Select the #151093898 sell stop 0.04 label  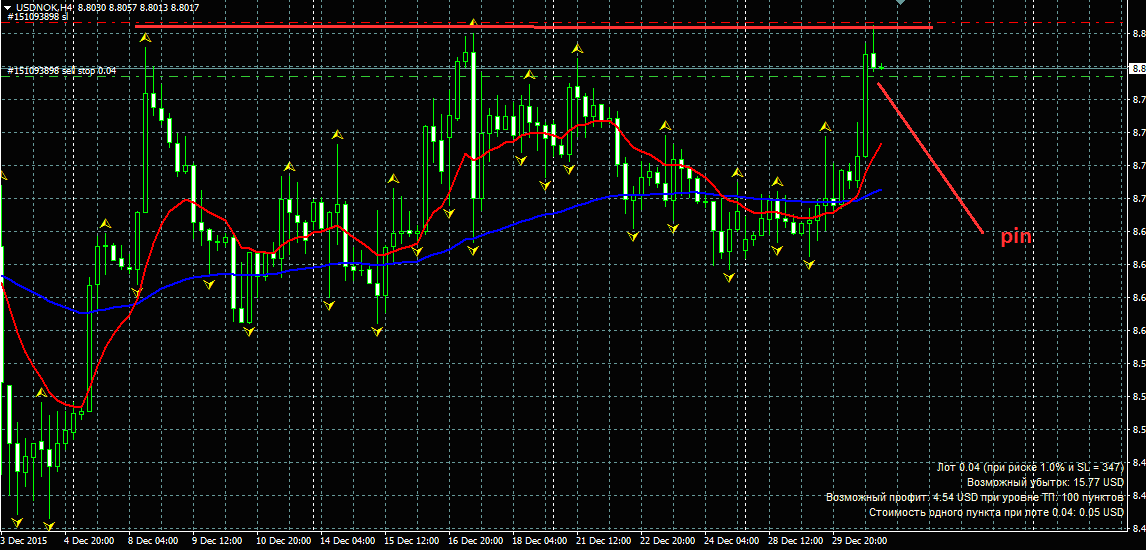click(x=62, y=71)
